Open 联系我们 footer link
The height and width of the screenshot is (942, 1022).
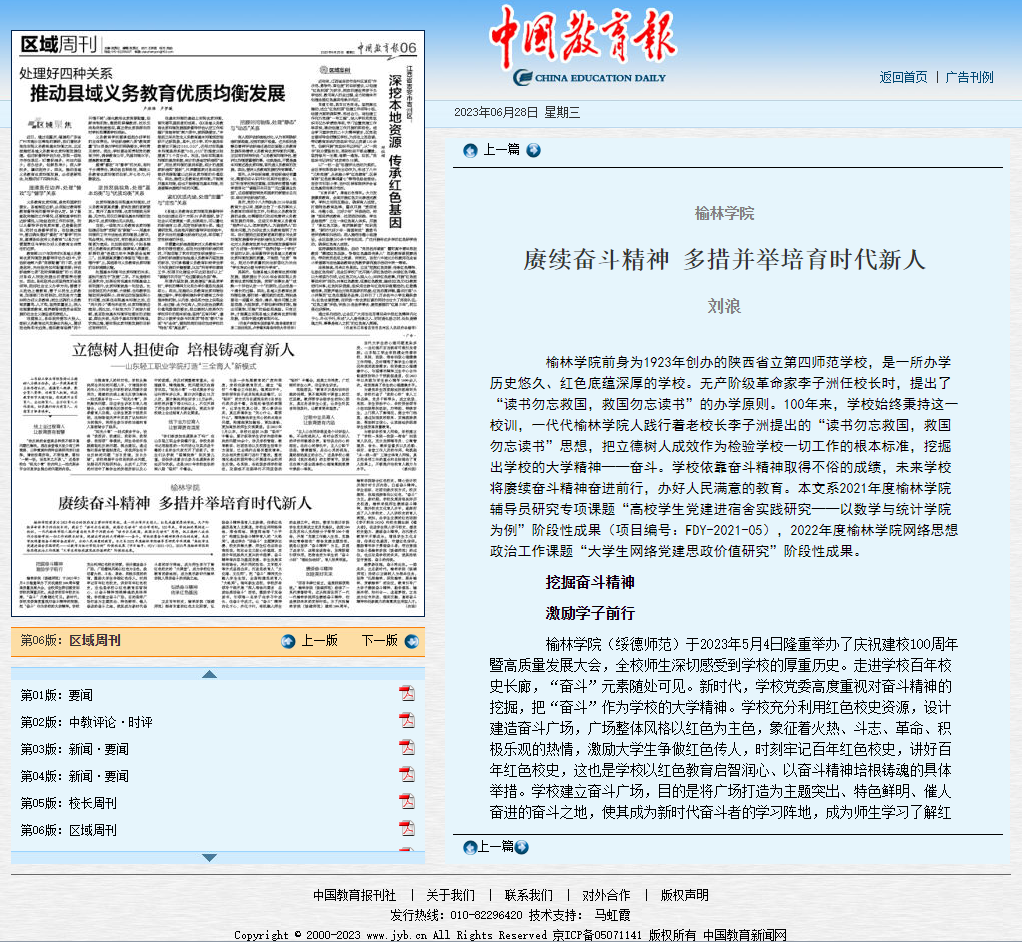pos(529,895)
